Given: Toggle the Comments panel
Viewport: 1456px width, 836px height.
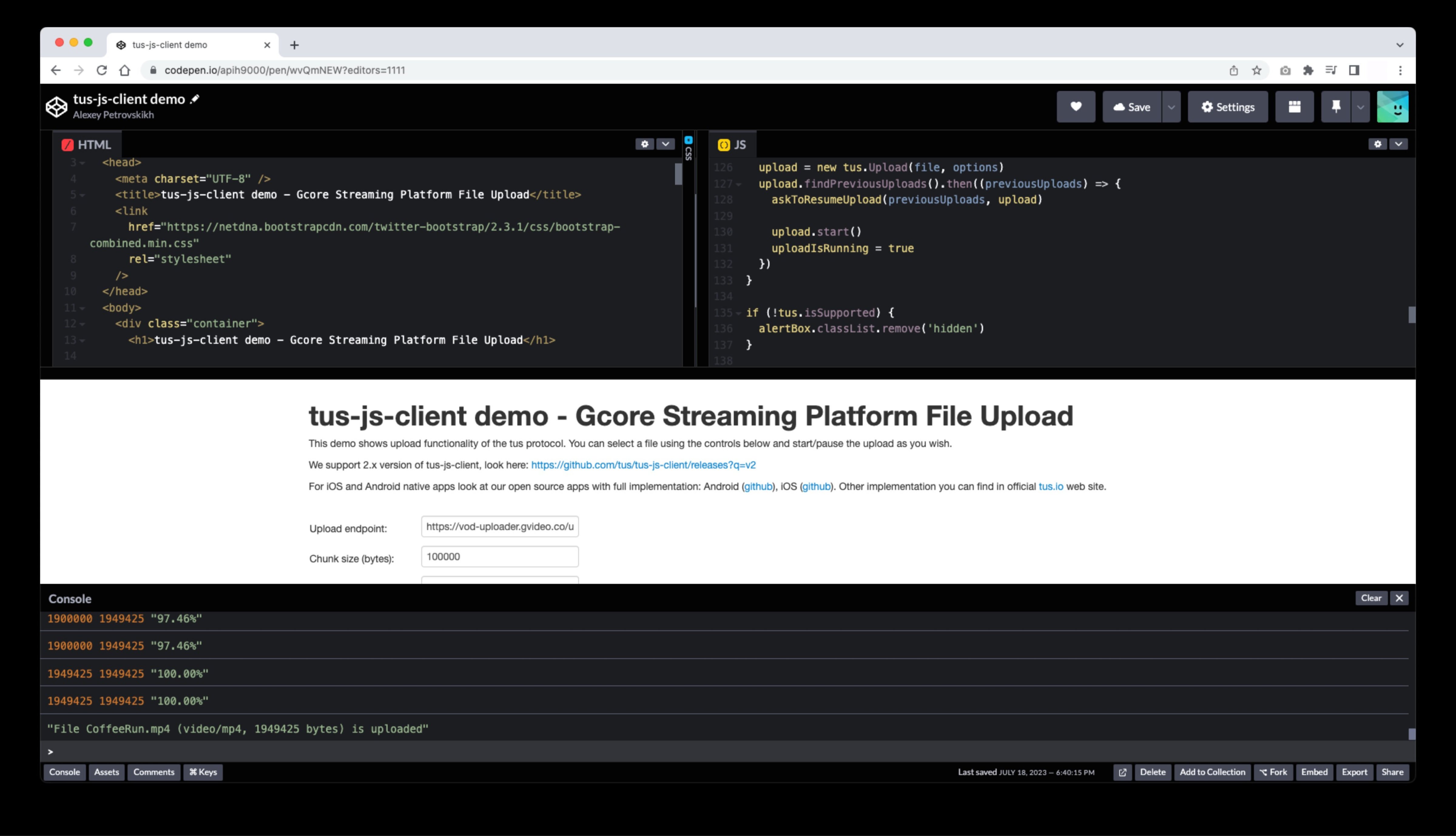Looking at the screenshot, I should pos(153,772).
